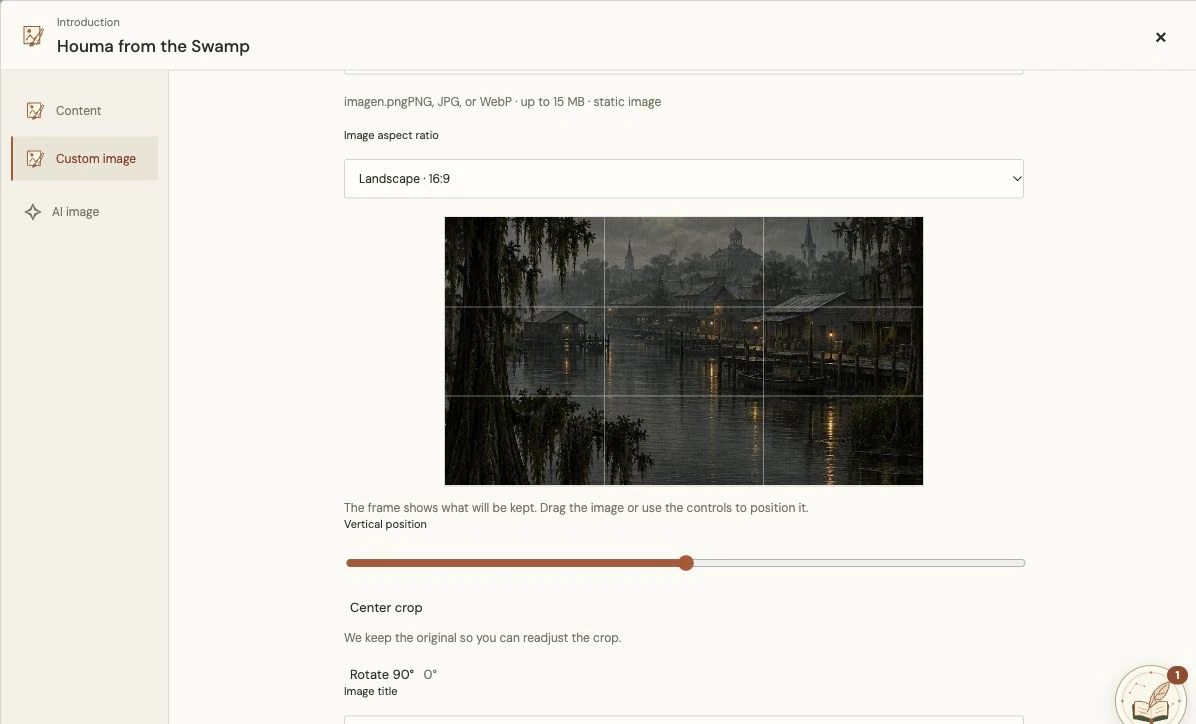Click the crop preview image
Screen dimensions: 1196x724
pos(683,351)
